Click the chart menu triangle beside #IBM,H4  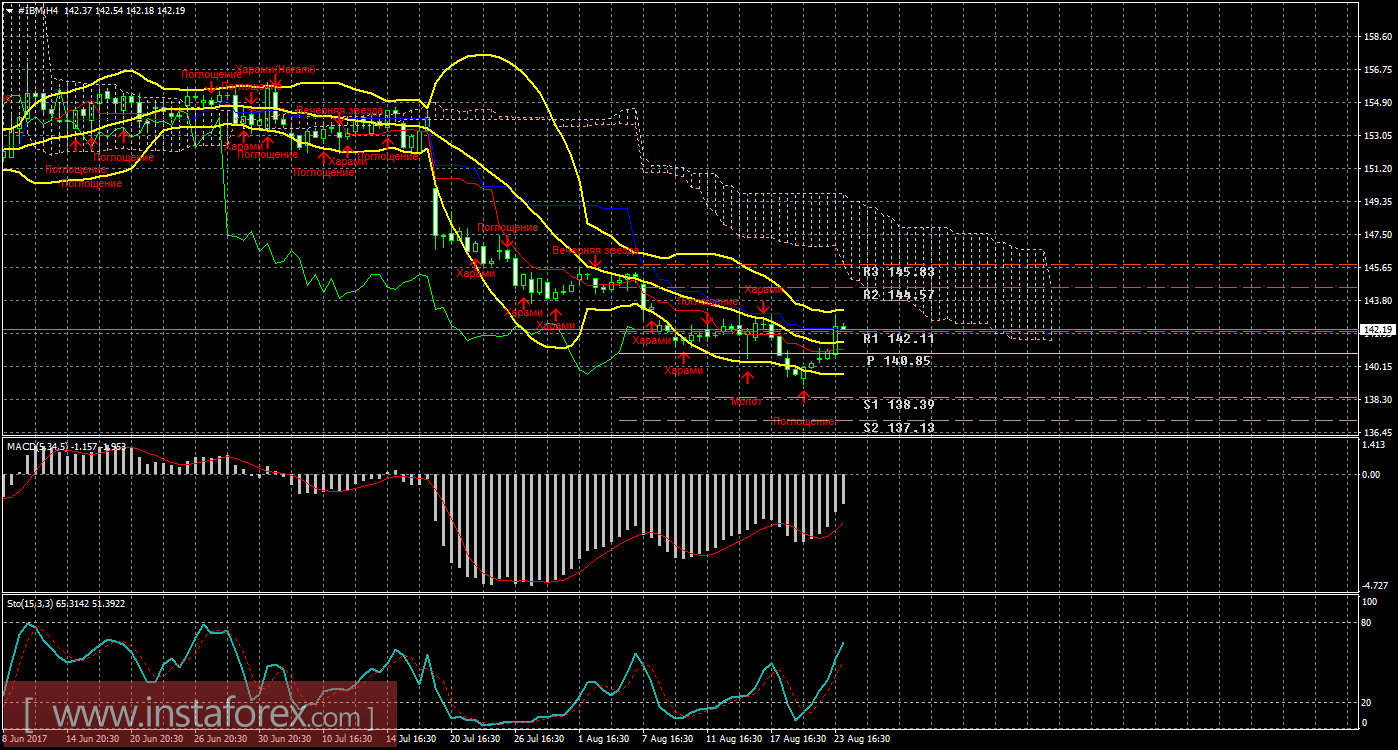pos(9,10)
